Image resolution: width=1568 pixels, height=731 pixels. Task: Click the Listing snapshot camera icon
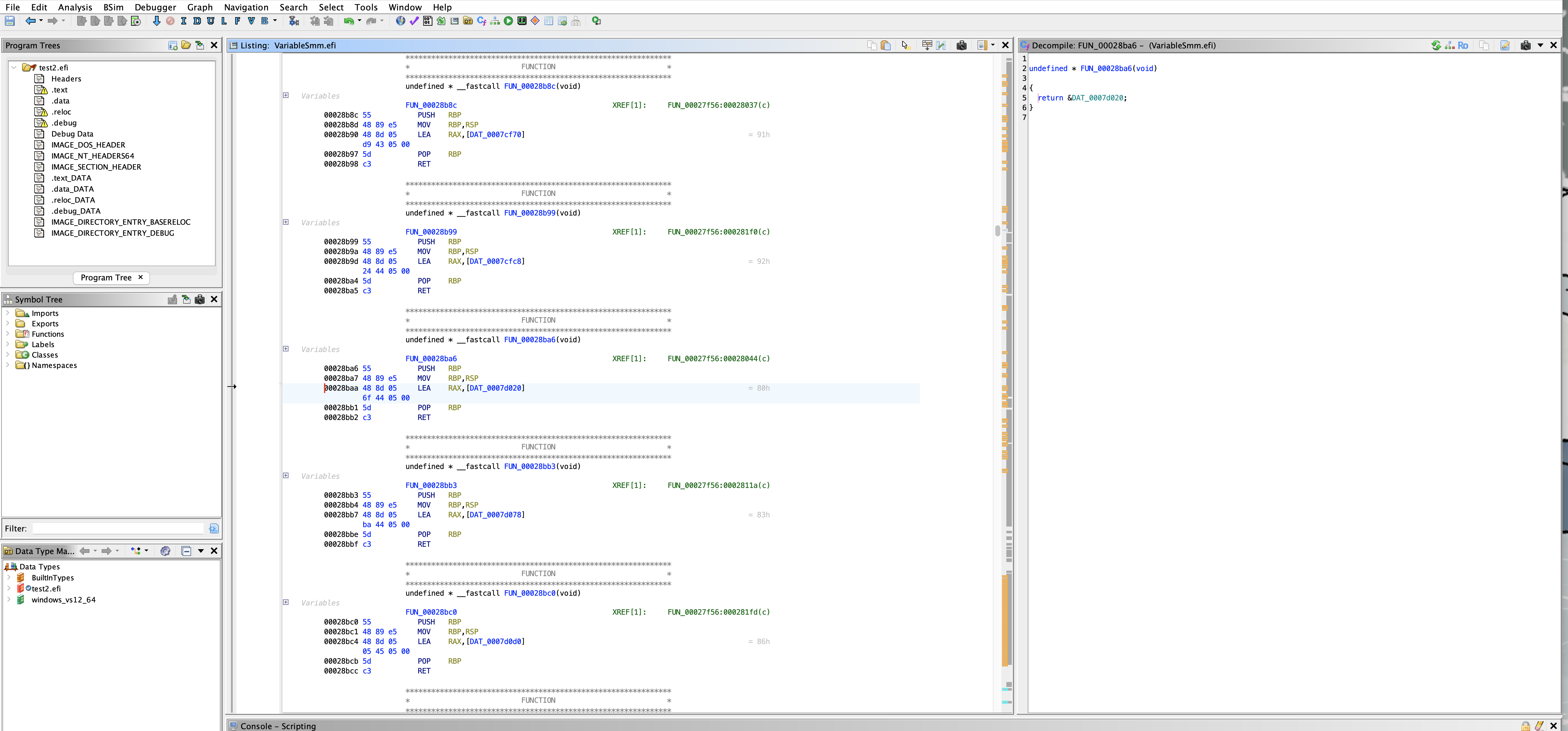(x=962, y=46)
